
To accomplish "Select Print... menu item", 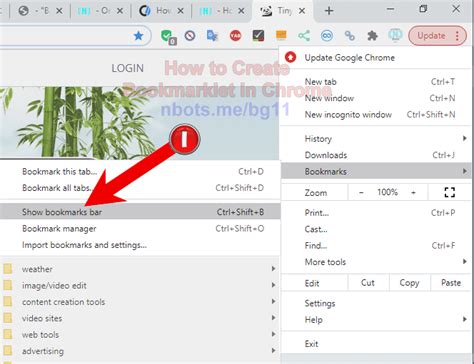I will 376,213.
